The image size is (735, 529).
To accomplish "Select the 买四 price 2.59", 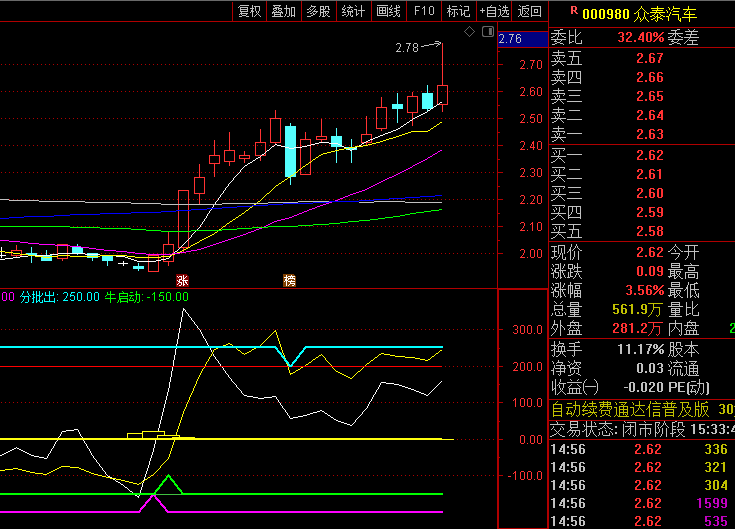I will tap(650, 212).
